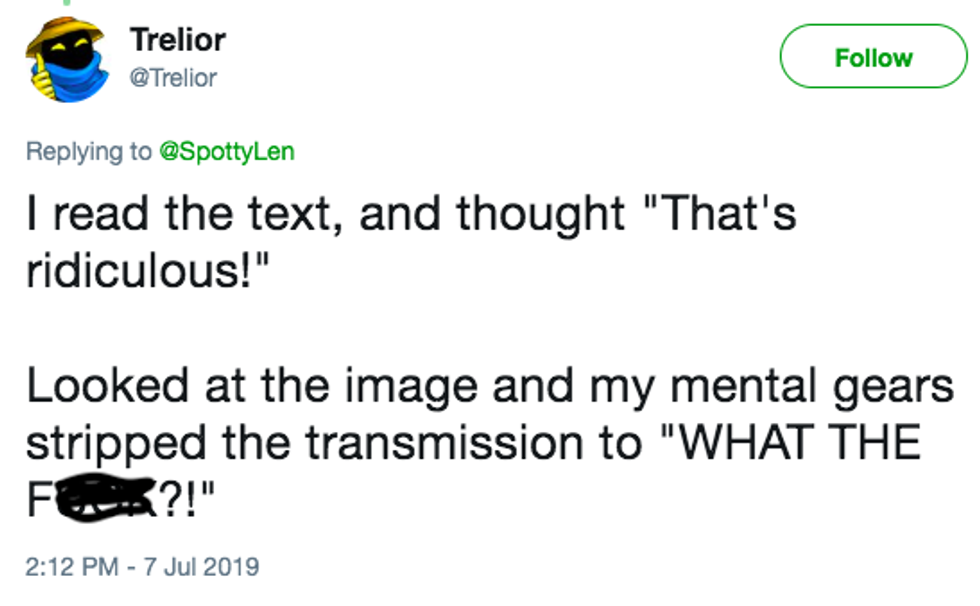Open the @SpottyLen mention link
The width and height of the screenshot is (980, 606).
226,151
